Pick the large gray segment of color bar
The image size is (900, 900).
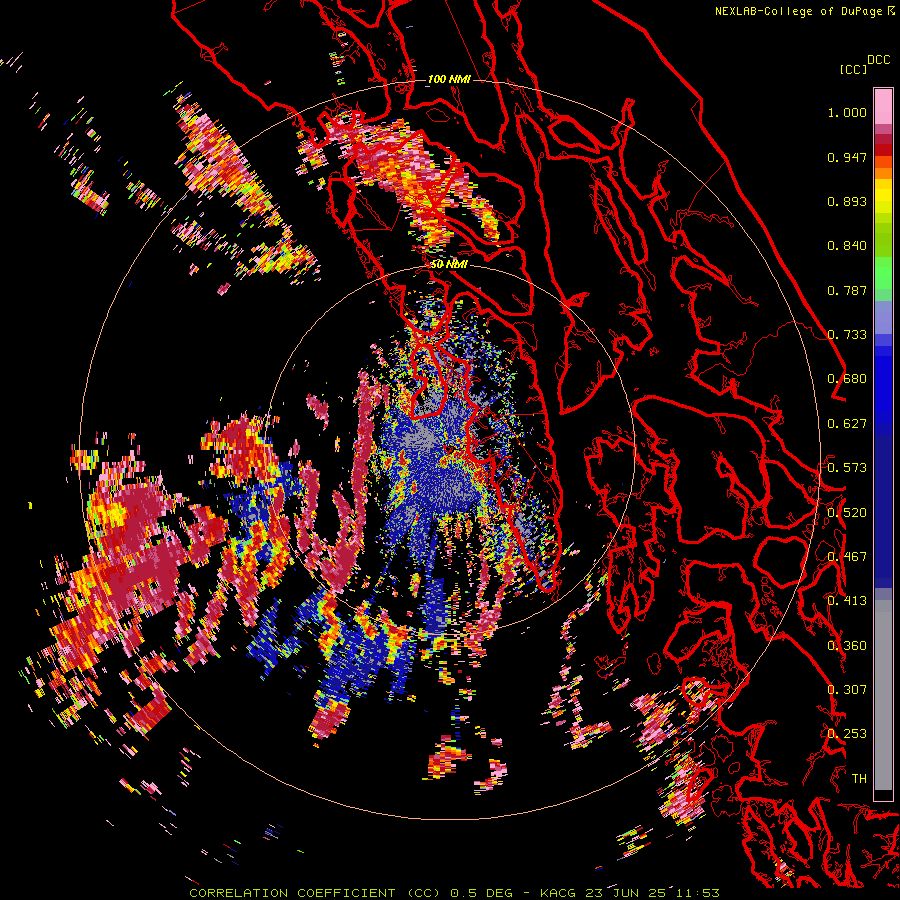click(x=883, y=695)
